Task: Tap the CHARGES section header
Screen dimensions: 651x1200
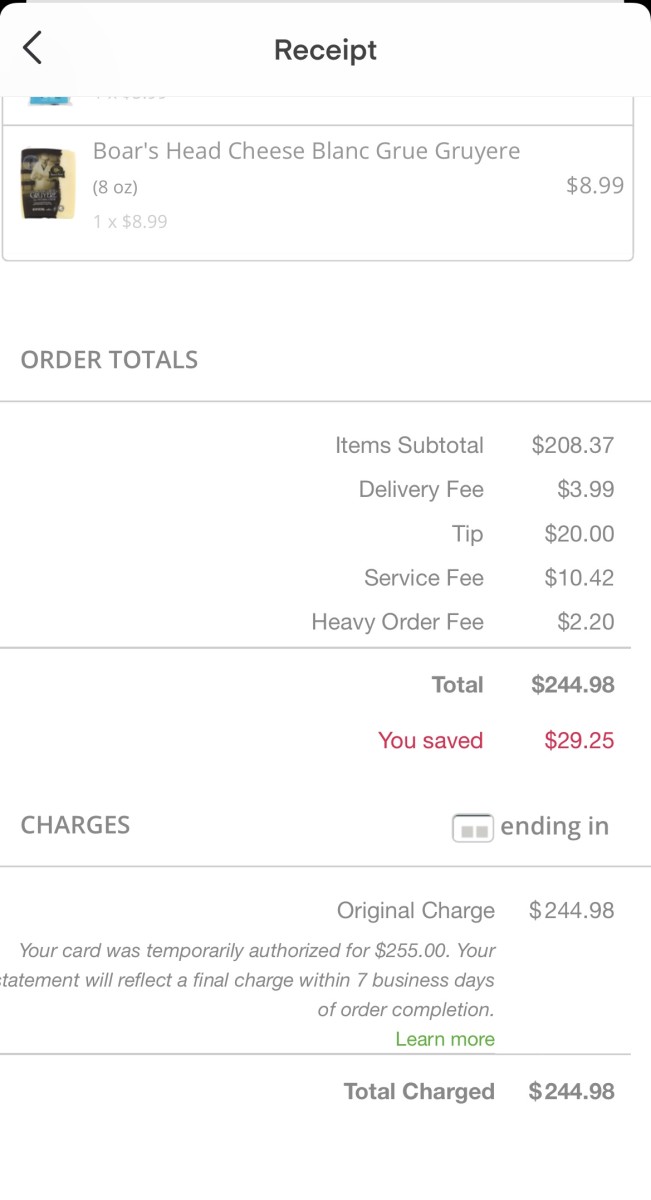Action: point(76,825)
